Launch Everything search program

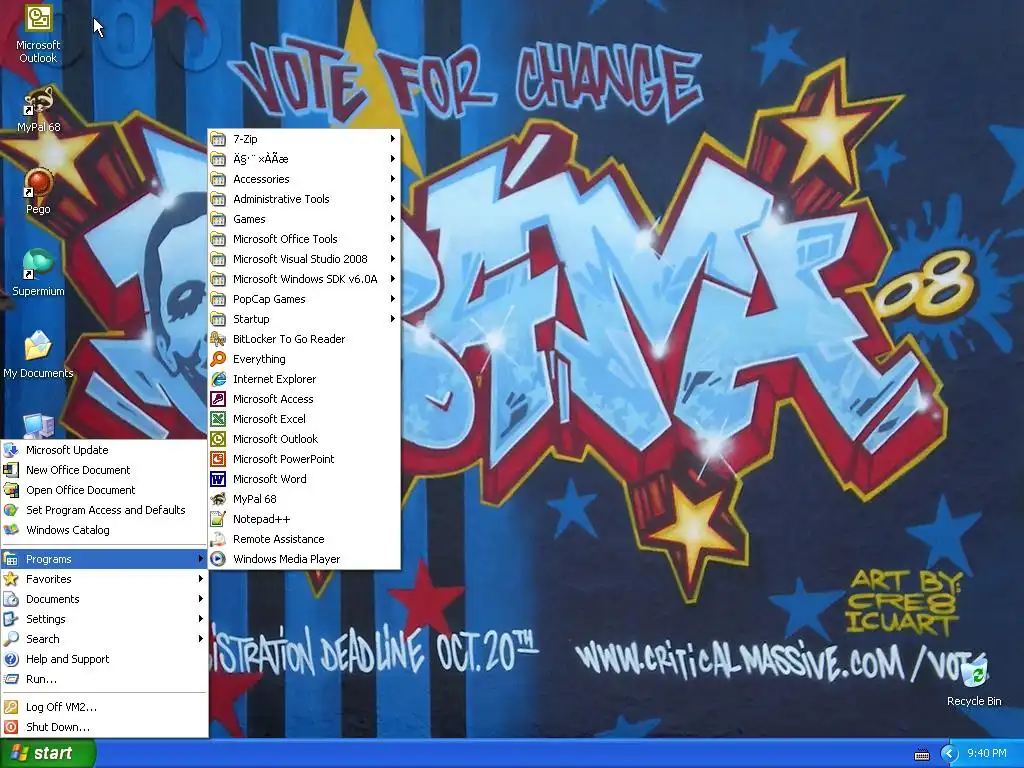304,359
